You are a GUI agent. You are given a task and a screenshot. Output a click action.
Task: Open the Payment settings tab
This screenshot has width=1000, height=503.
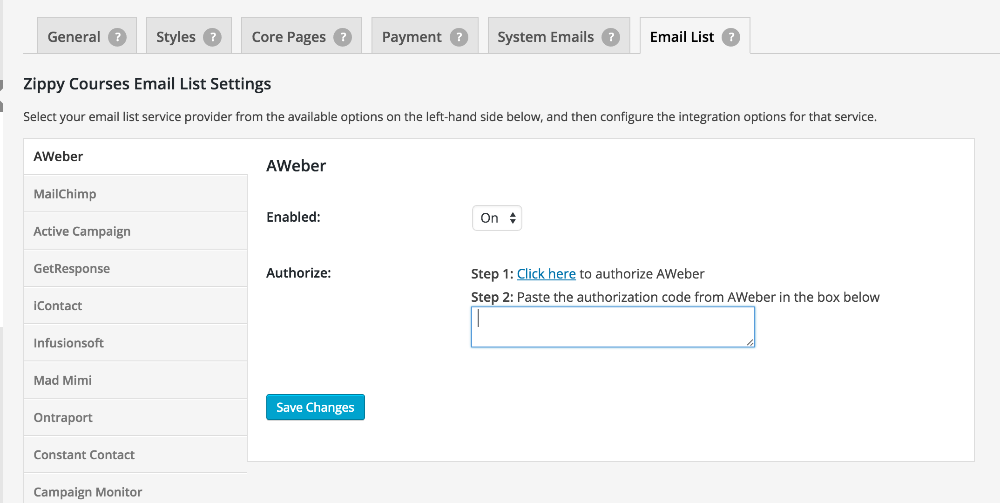click(425, 36)
